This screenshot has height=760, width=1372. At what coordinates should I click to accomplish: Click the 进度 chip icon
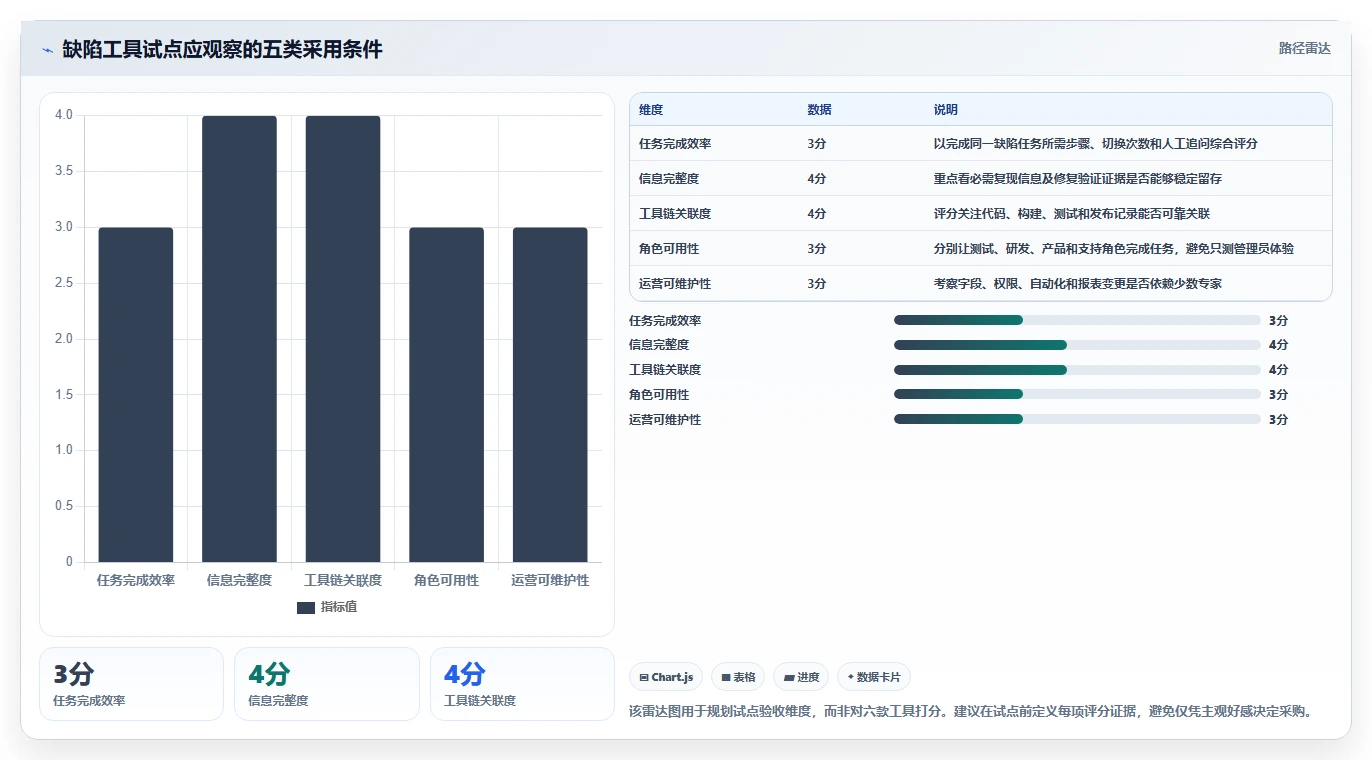[789, 678]
